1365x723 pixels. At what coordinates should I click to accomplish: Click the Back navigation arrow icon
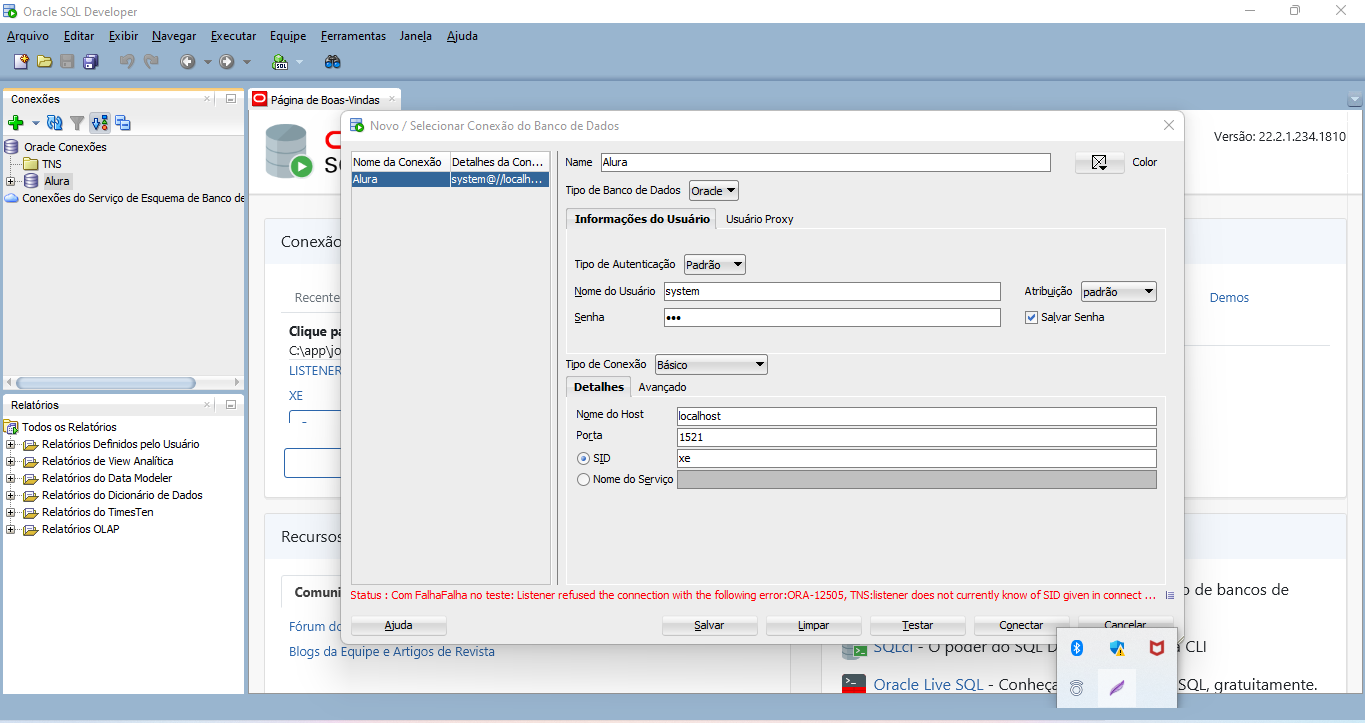187,62
